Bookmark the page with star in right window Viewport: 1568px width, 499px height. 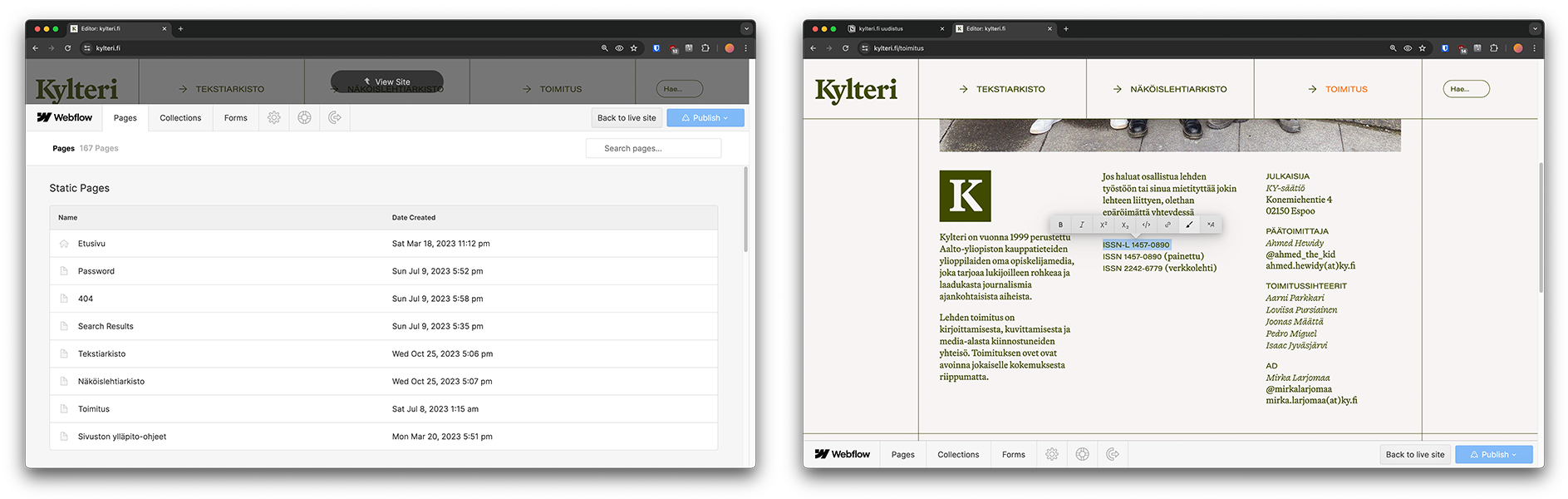click(x=1423, y=48)
